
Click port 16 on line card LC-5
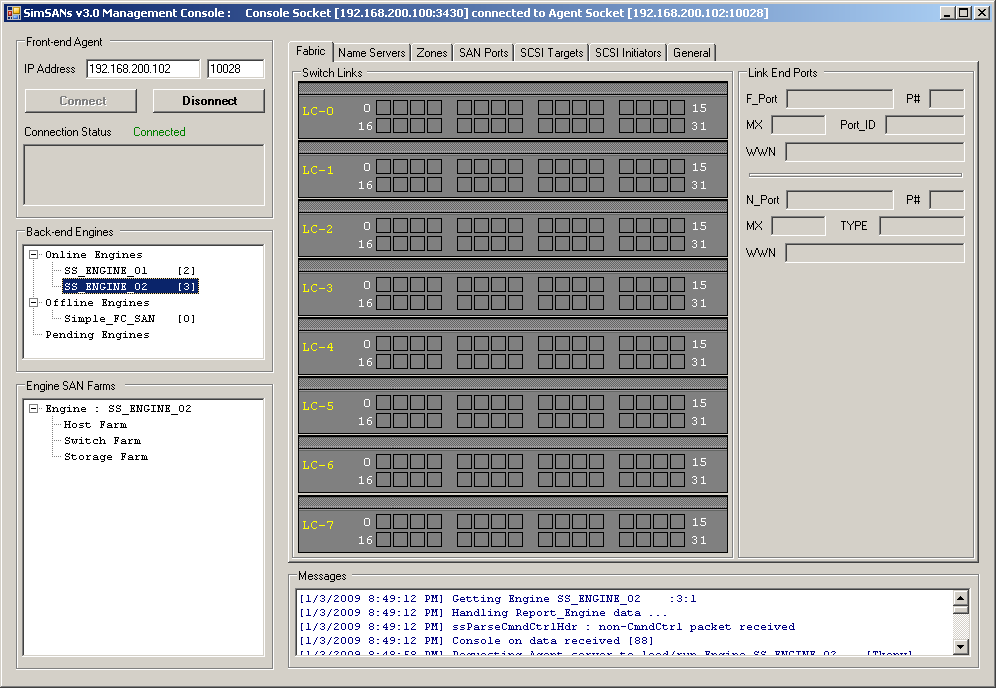pos(383,421)
